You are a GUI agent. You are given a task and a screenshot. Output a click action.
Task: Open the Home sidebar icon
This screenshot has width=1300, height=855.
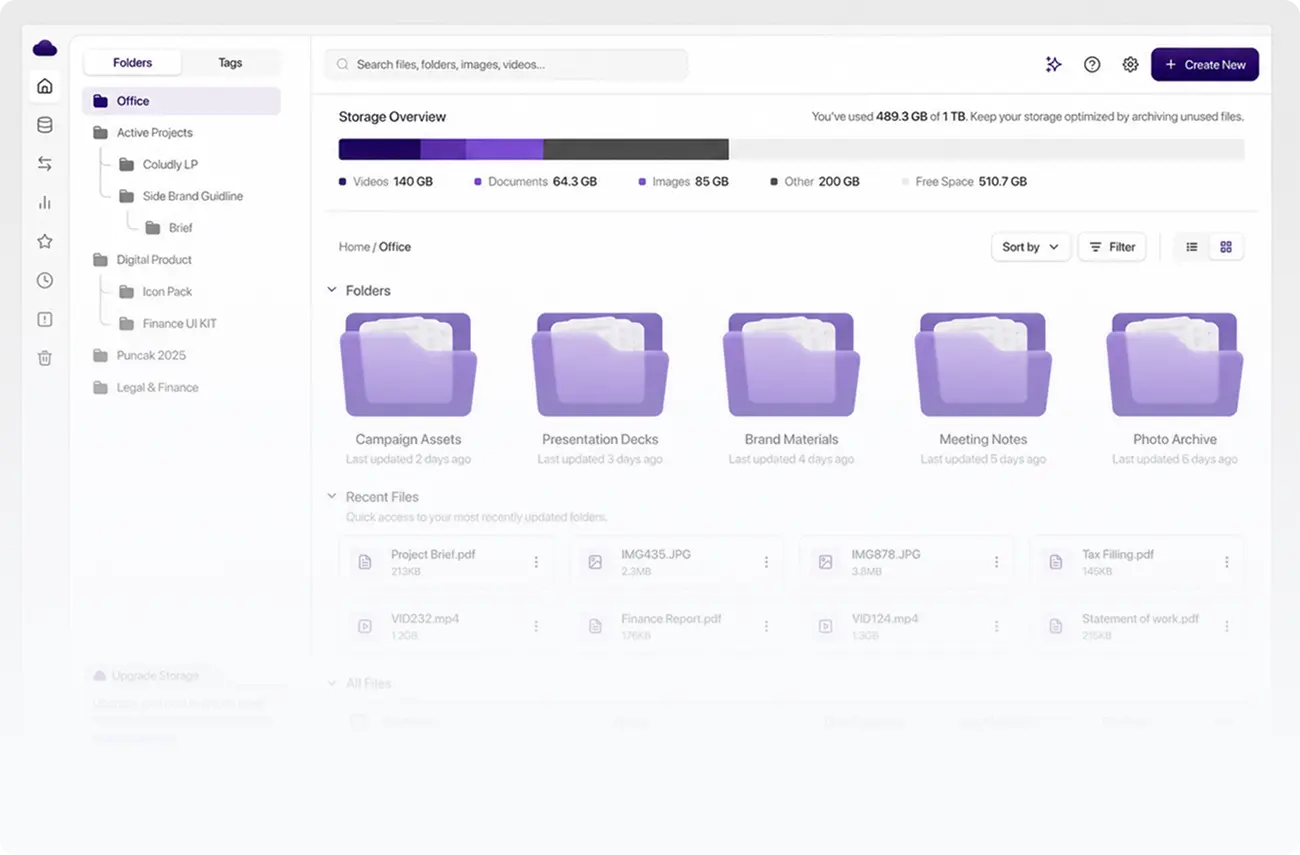(x=44, y=86)
